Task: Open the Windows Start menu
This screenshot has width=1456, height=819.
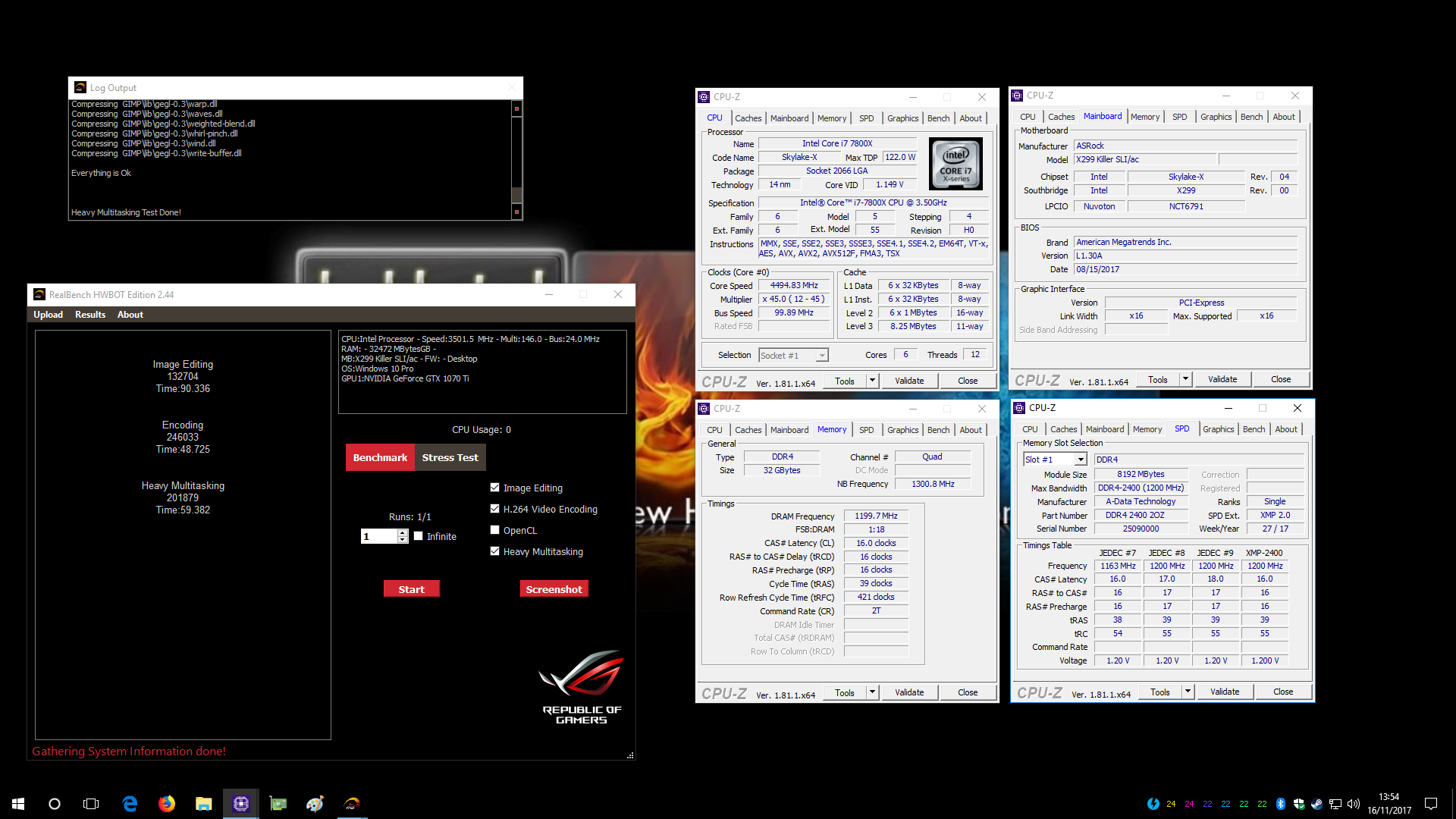Action: pos(18,804)
